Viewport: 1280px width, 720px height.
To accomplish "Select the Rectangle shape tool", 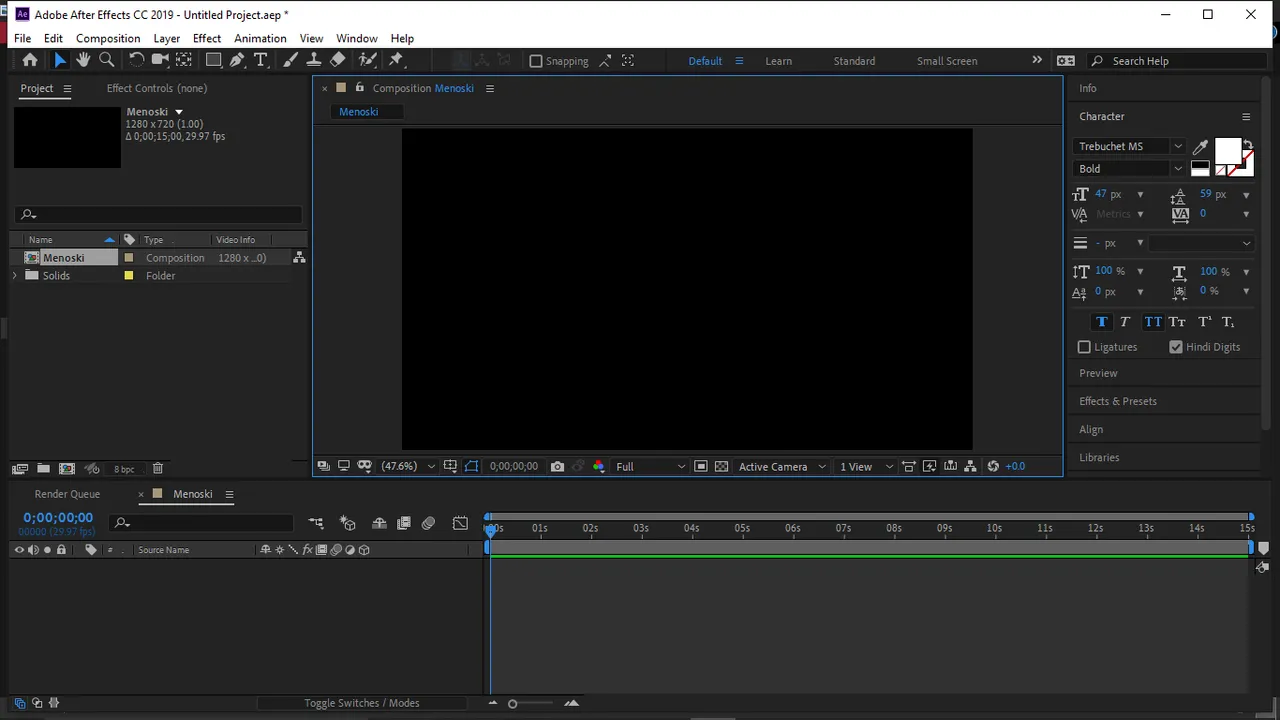I will [213, 60].
